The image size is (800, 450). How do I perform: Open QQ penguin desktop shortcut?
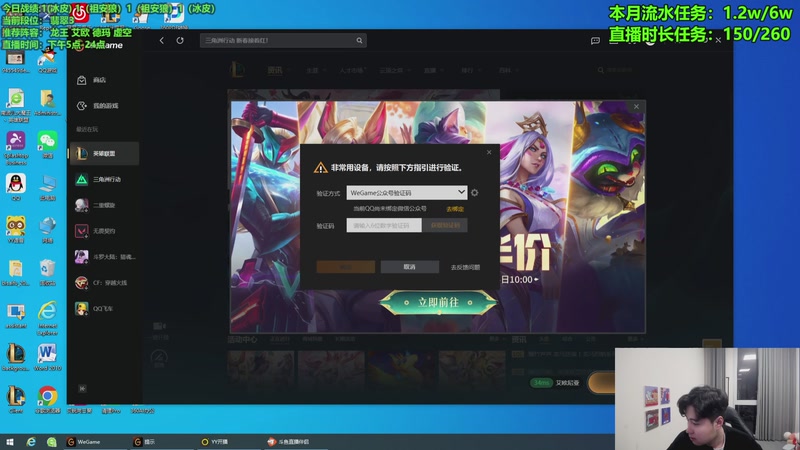point(16,187)
